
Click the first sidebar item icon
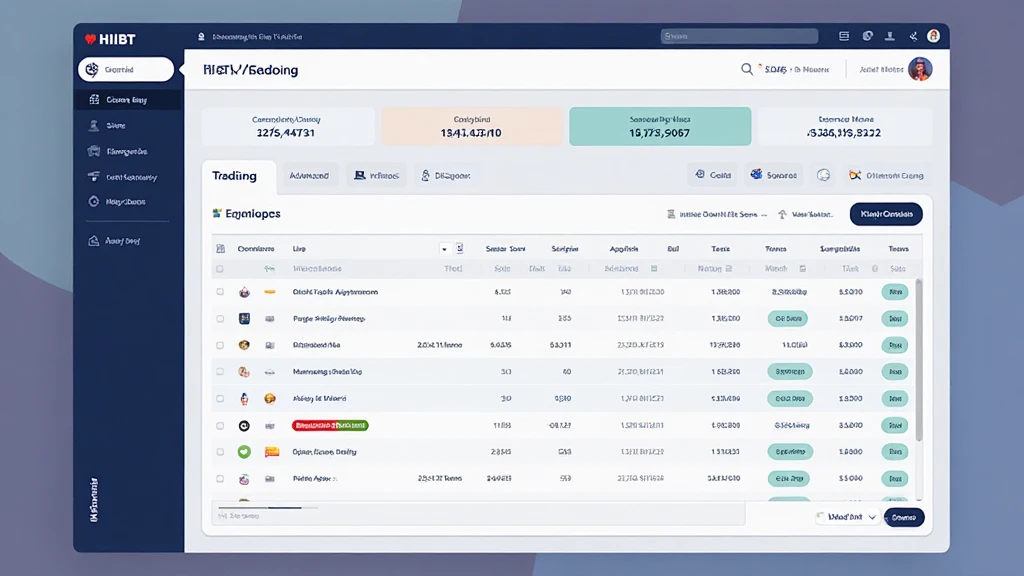95,100
